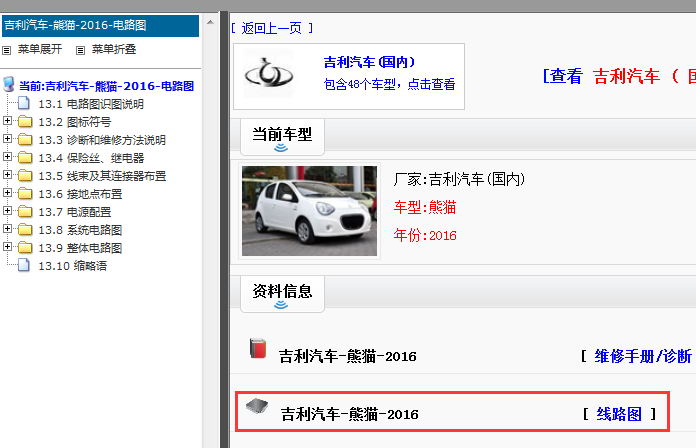Open the 线路图 link
Viewport: 696px width, 448px height.
(619, 414)
